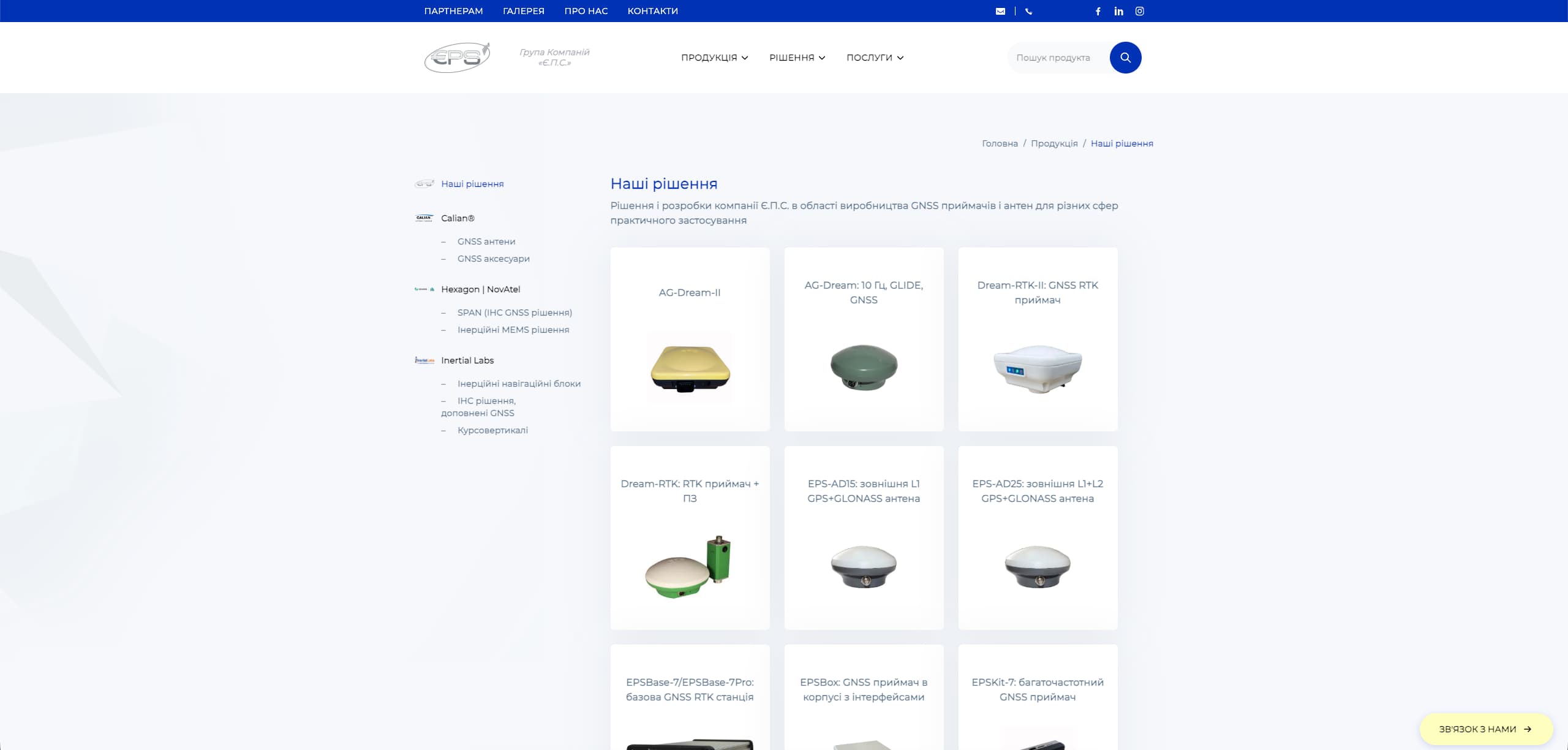Click the phone icon in top bar
The width and height of the screenshot is (1568, 750).
[1028, 11]
